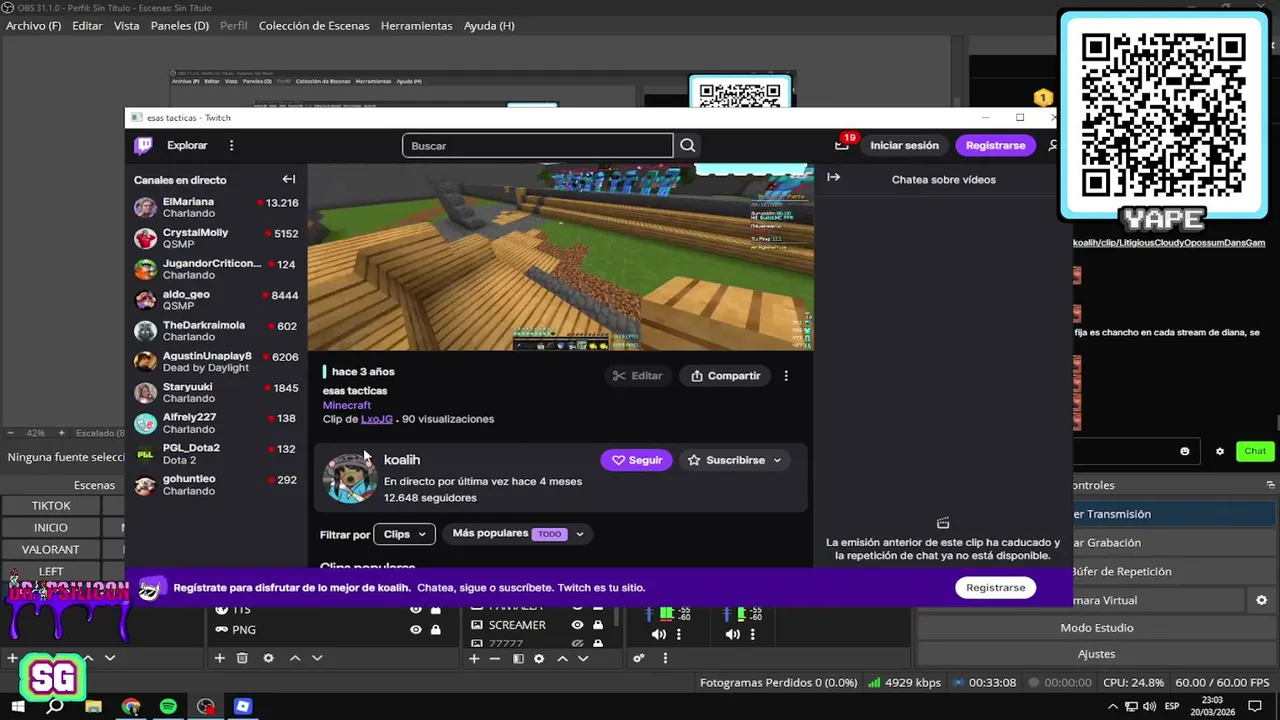Add a new scene with plus icon
The image size is (1280, 720).
point(12,658)
